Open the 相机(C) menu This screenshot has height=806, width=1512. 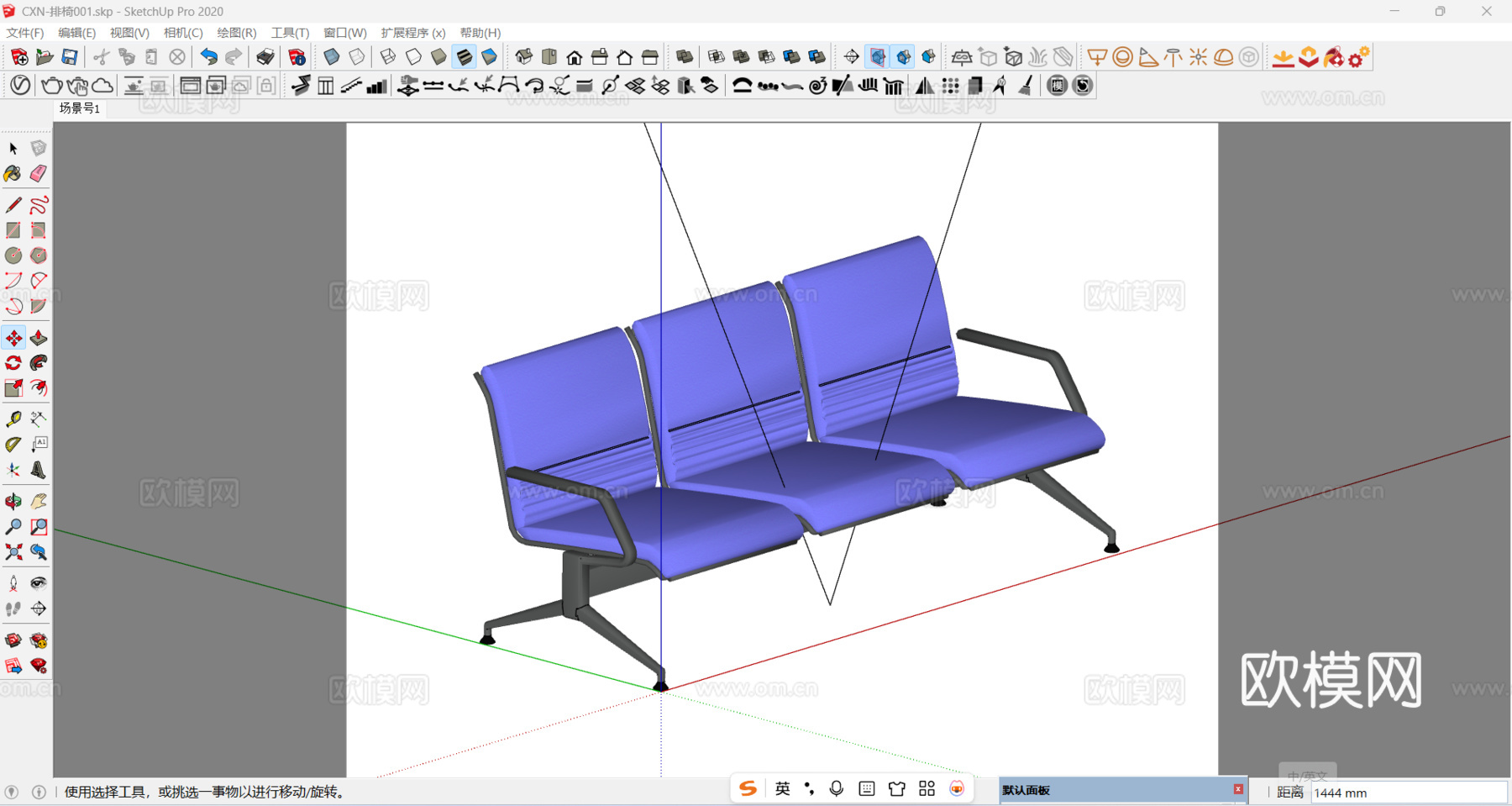click(x=183, y=33)
